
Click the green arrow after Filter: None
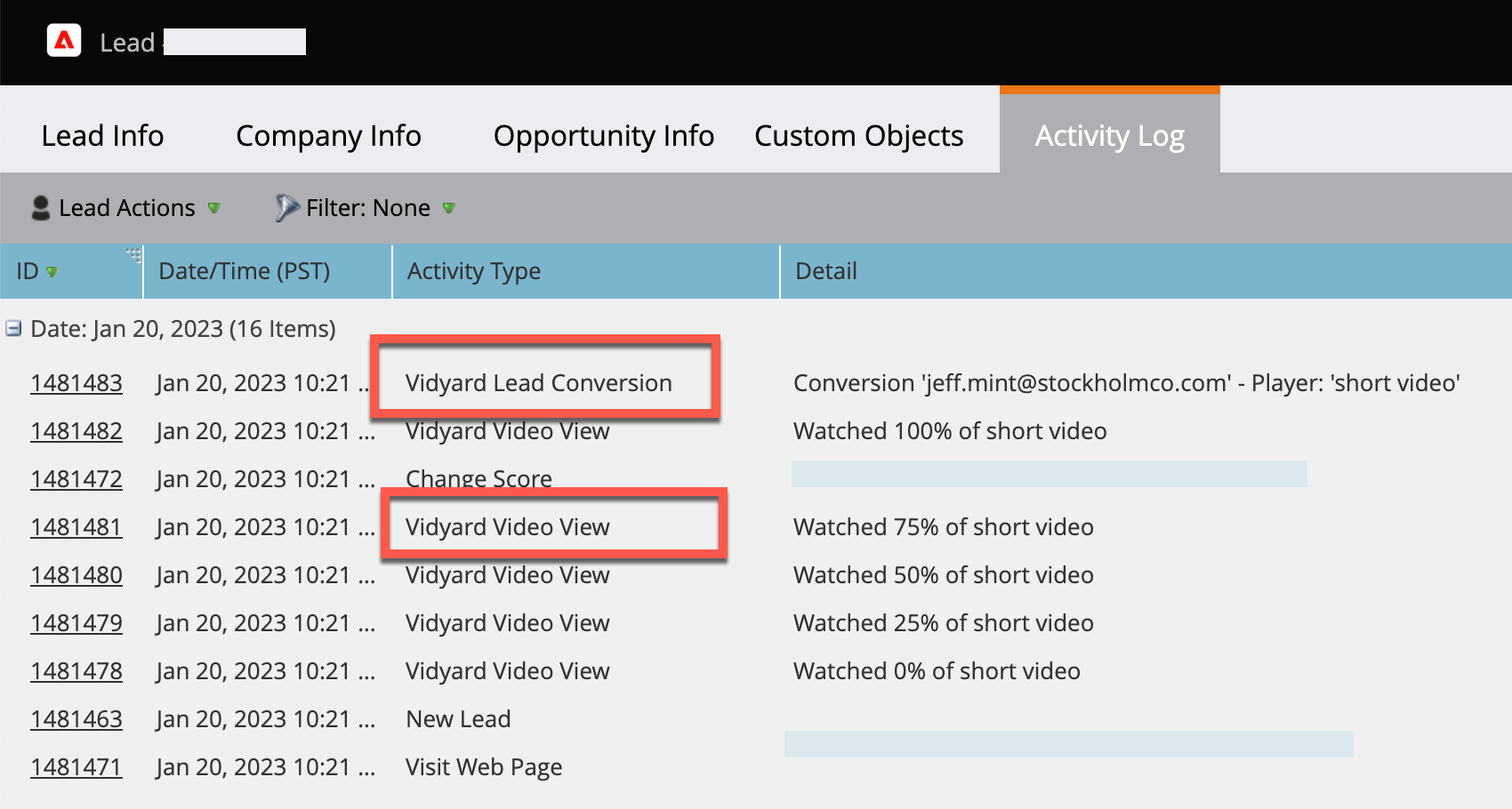pos(449,209)
